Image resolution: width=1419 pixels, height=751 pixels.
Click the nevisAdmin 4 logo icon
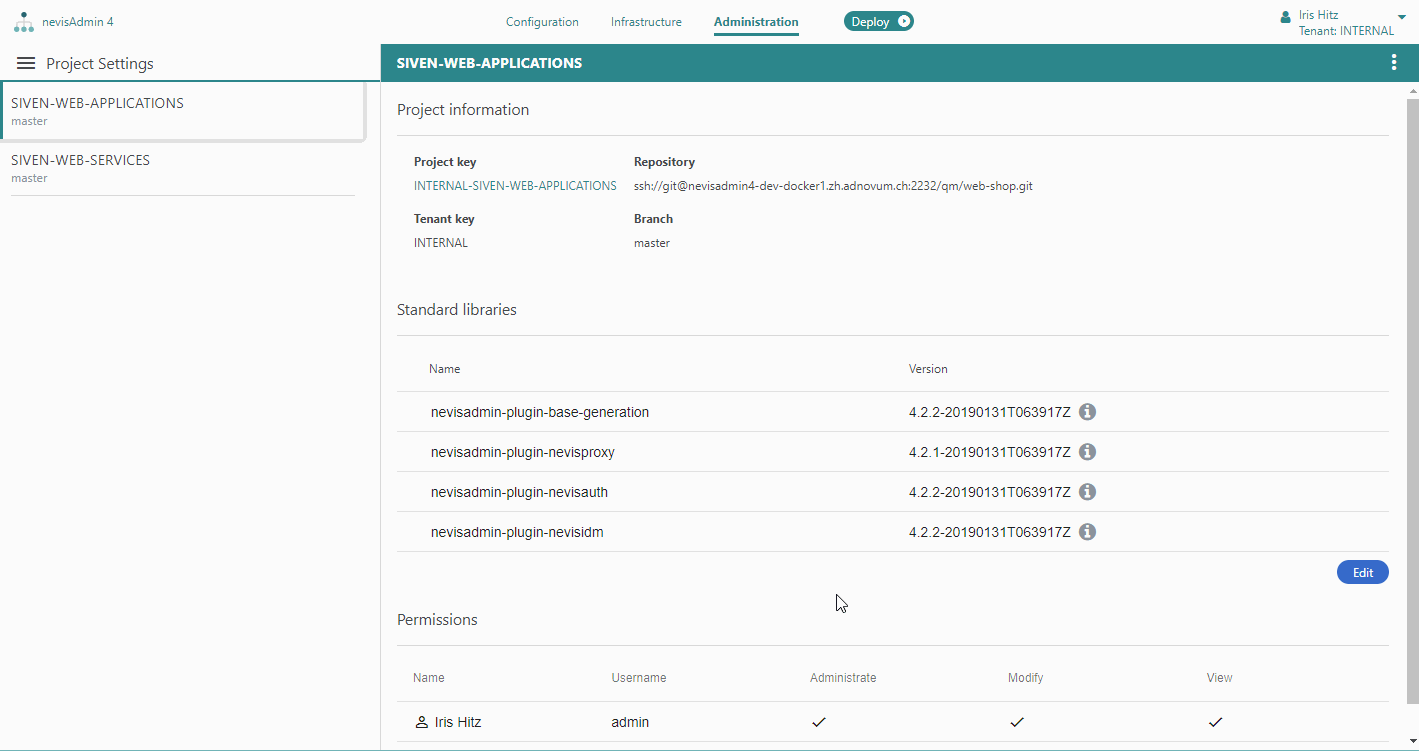(24, 22)
